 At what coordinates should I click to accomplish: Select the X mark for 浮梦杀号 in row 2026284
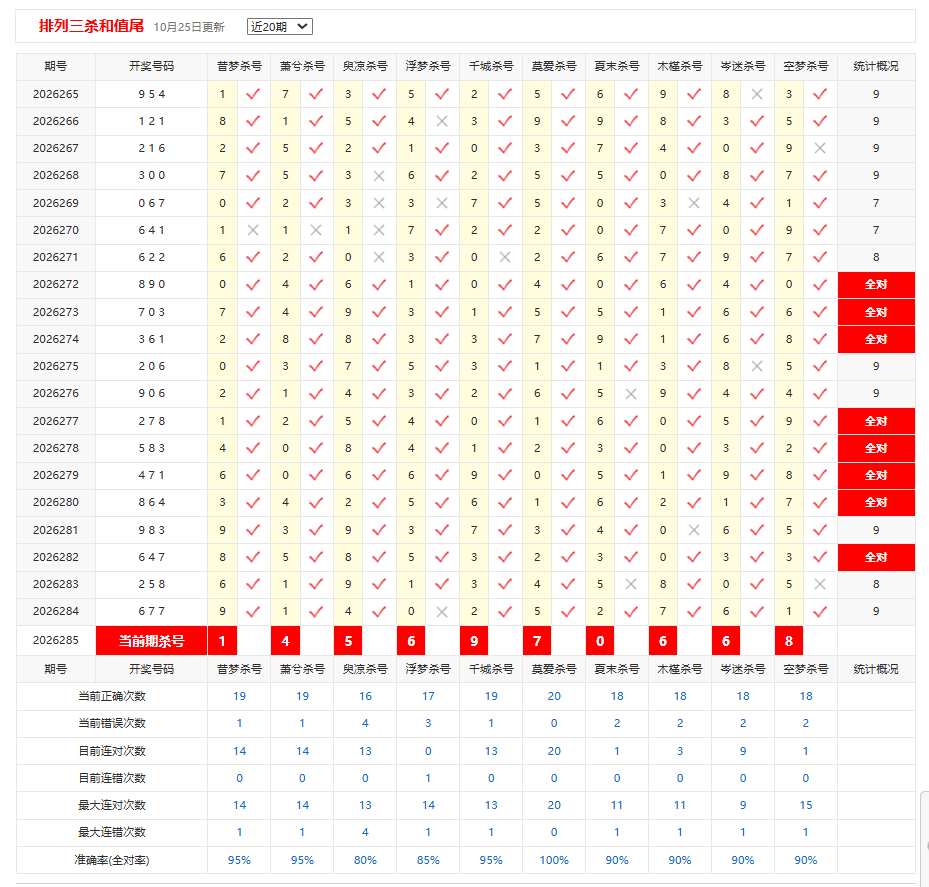click(x=441, y=611)
